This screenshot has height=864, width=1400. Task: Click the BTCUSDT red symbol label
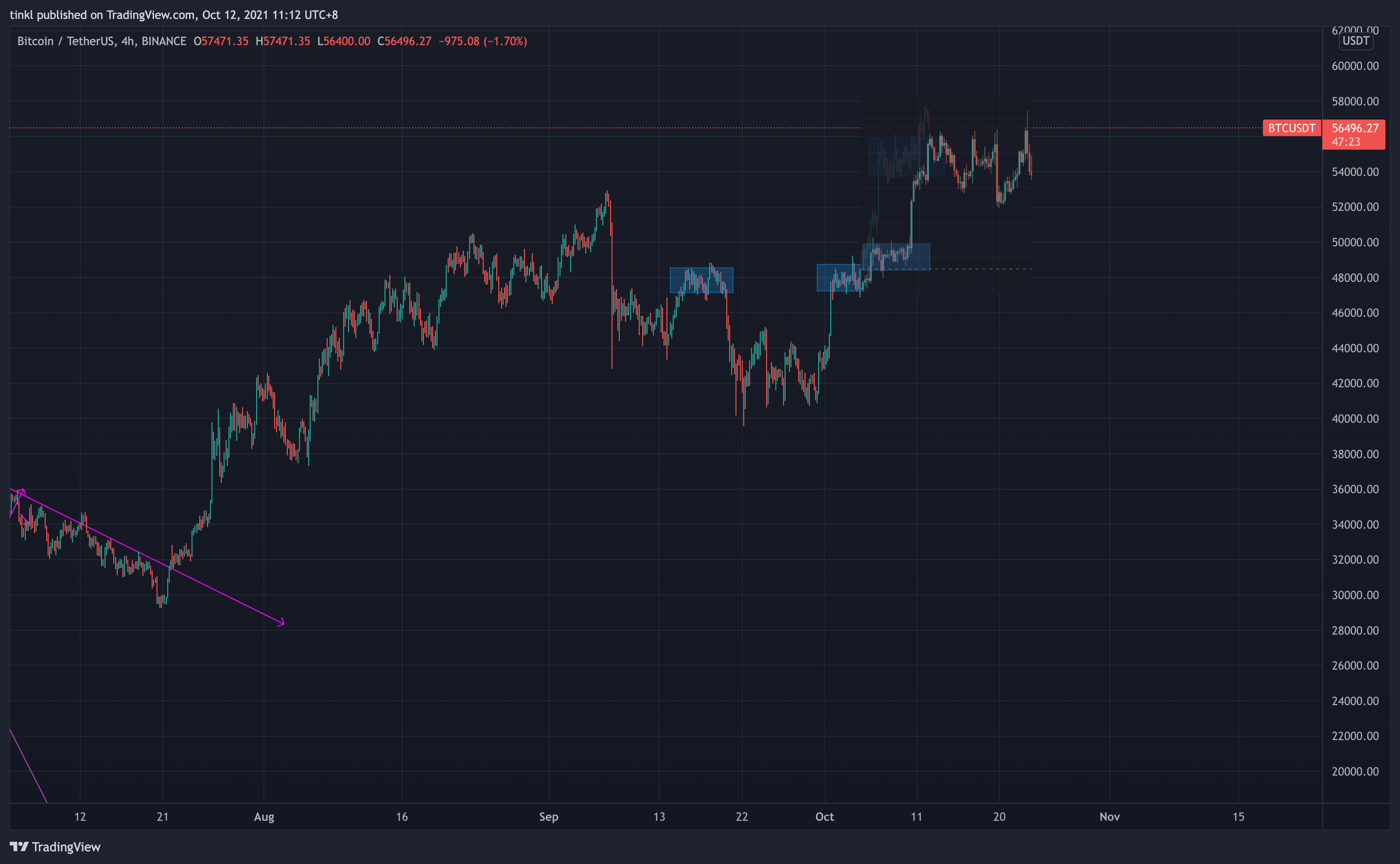click(1292, 128)
